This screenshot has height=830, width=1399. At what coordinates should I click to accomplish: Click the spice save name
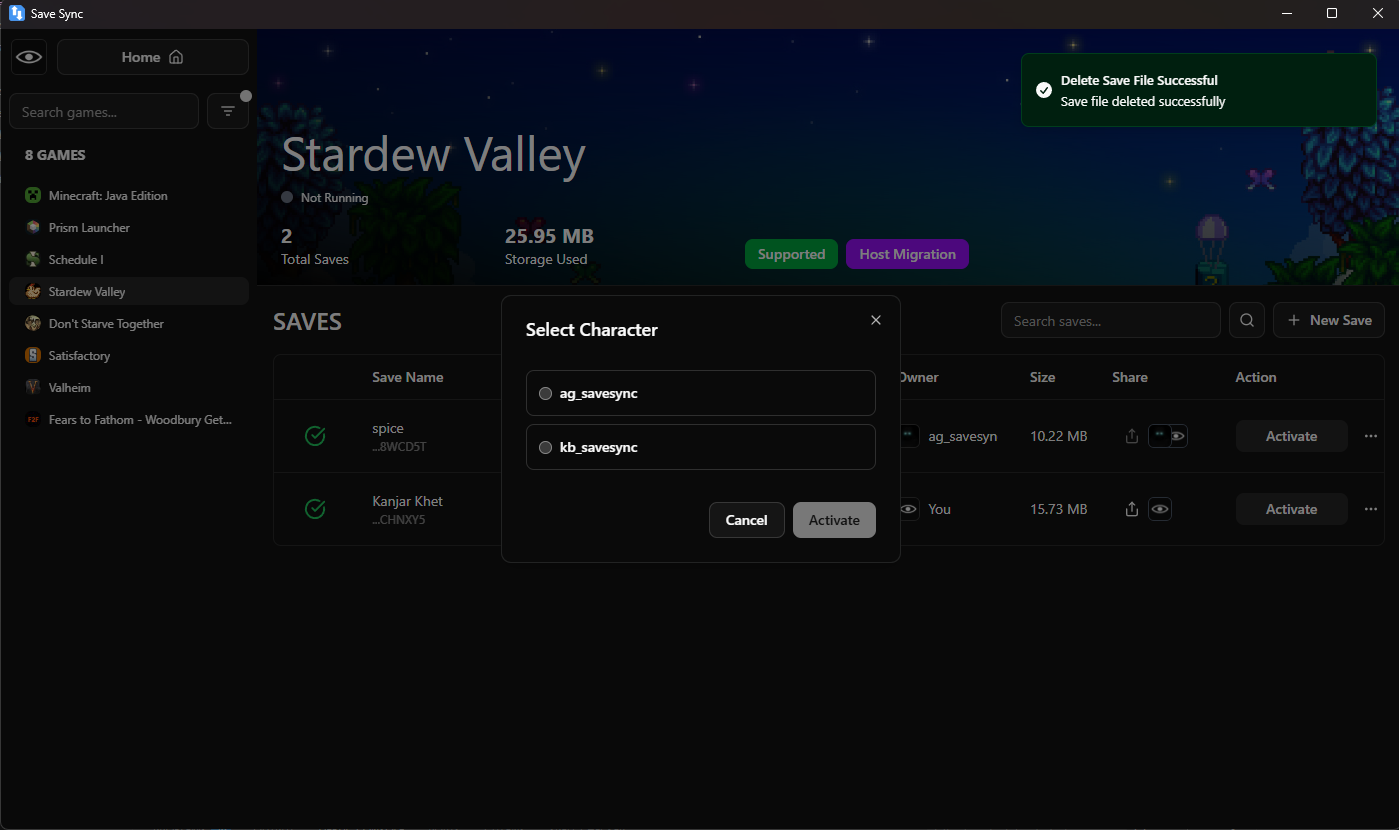388,428
